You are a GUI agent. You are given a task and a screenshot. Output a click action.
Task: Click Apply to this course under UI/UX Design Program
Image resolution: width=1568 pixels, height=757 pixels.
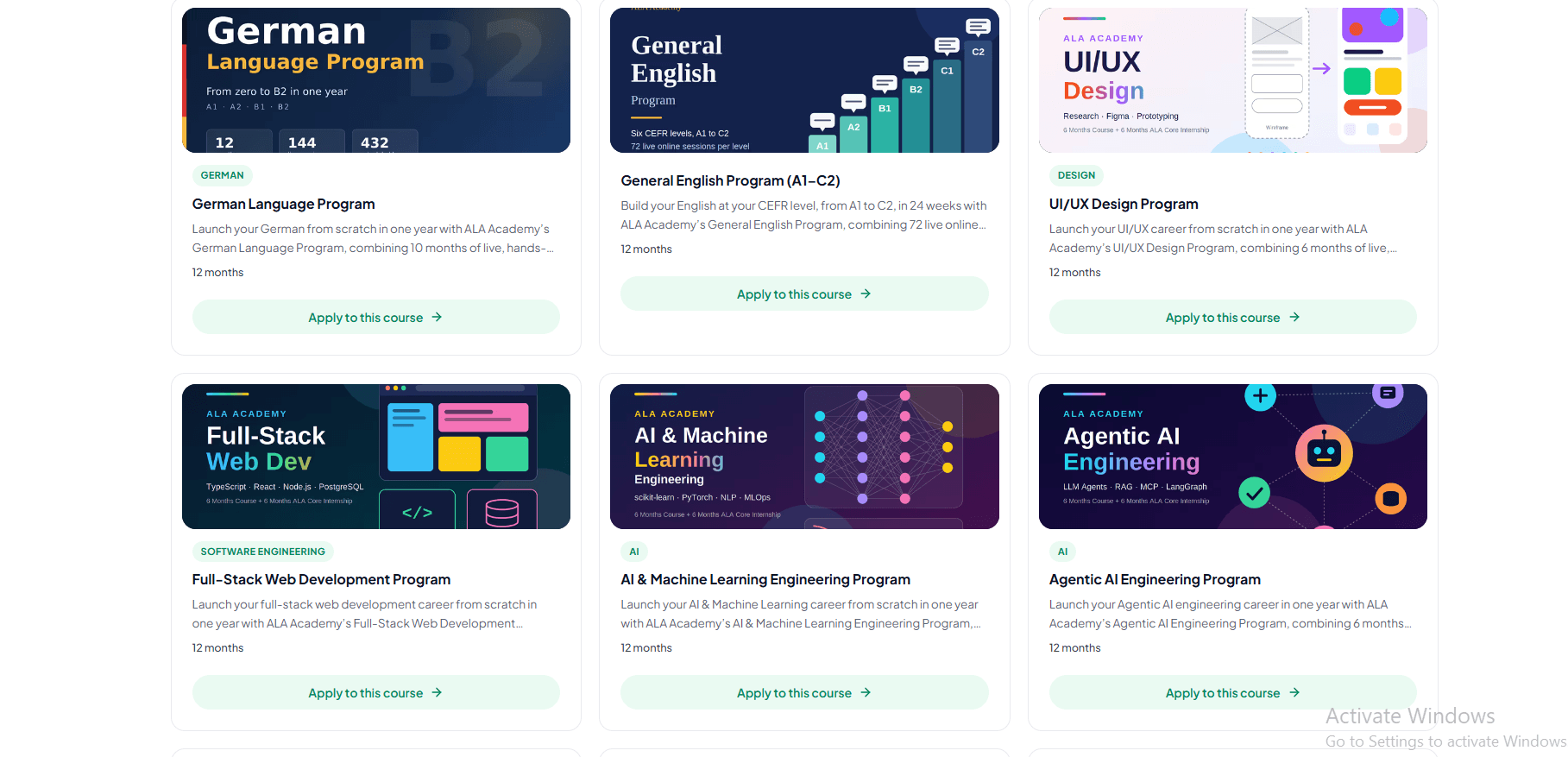coord(1232,317)
